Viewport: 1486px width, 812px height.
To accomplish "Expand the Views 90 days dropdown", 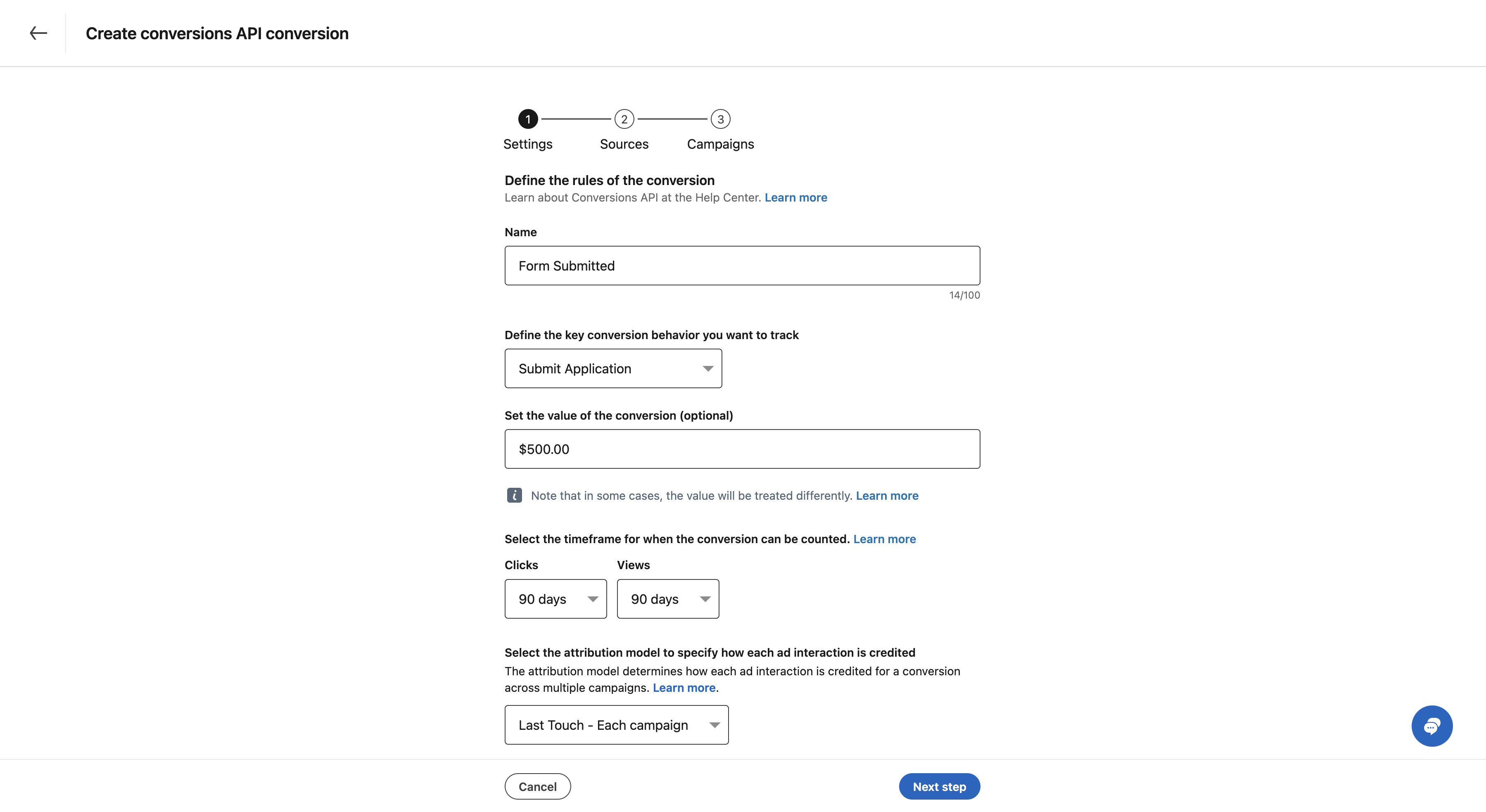I will click(x=667, y=599).
